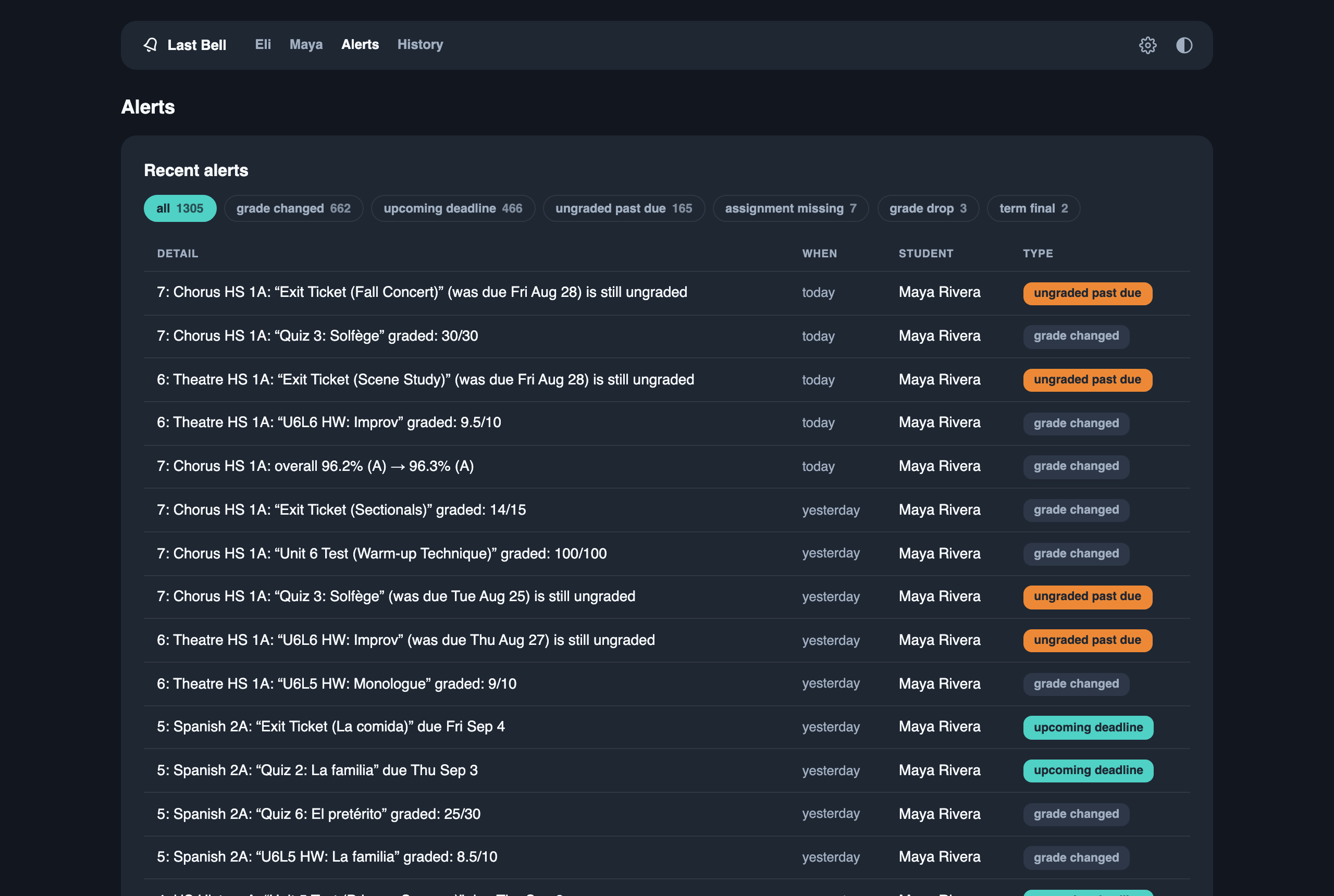The width and height of the screenshot is (1334, 896).
Task: Select the 'all 1305' filter chip
Action: [x=180, y=208]
